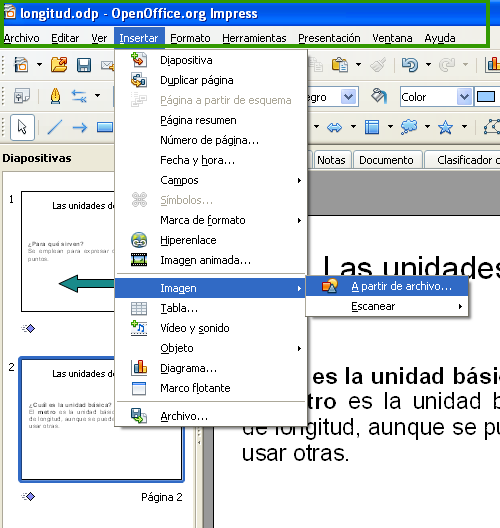Open the Flowchart shapes dropdown arrow
Screen dimensions: 500x528
pos(390,127)
